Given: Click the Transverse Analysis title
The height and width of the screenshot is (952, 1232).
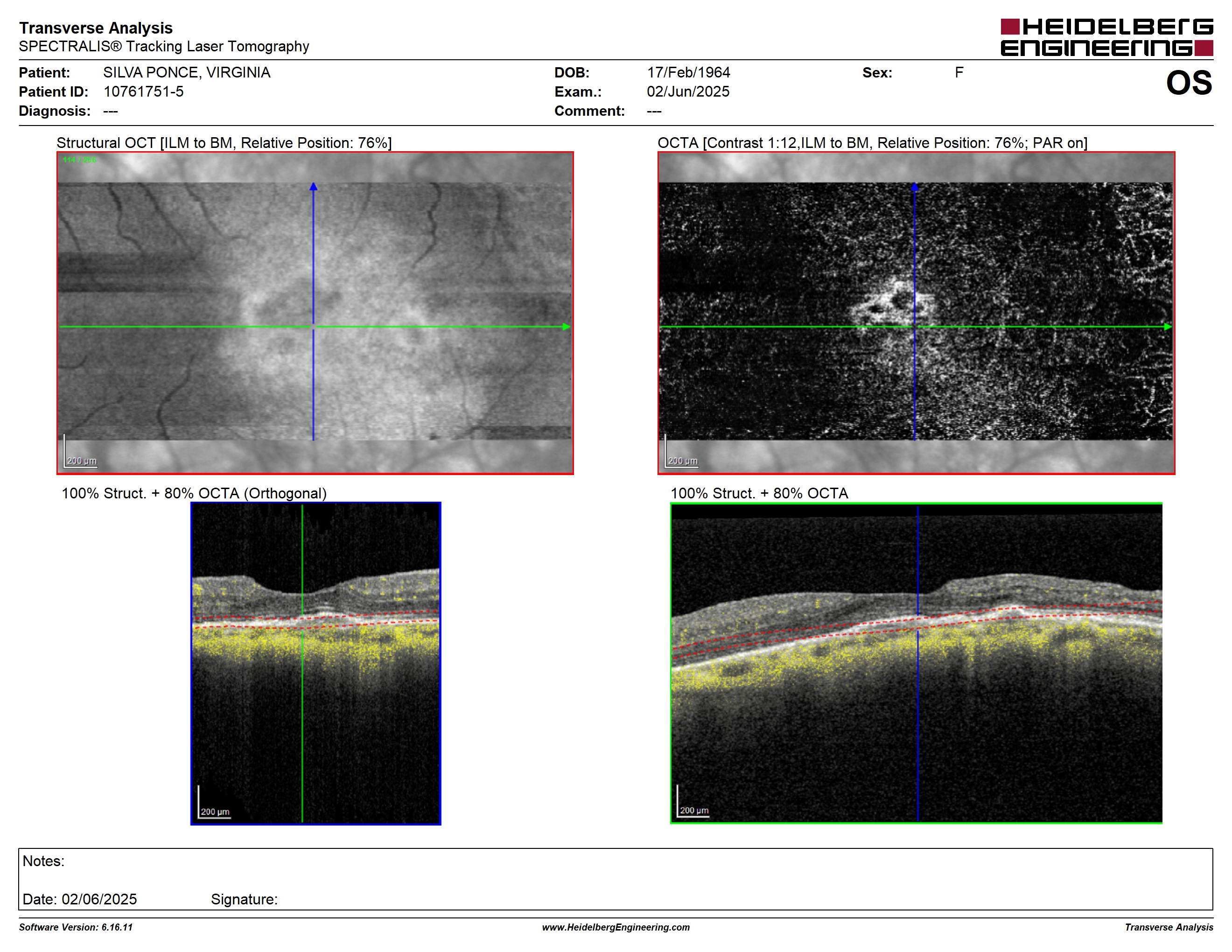Looking at the screenshot, I should click(x=96, y=28).
